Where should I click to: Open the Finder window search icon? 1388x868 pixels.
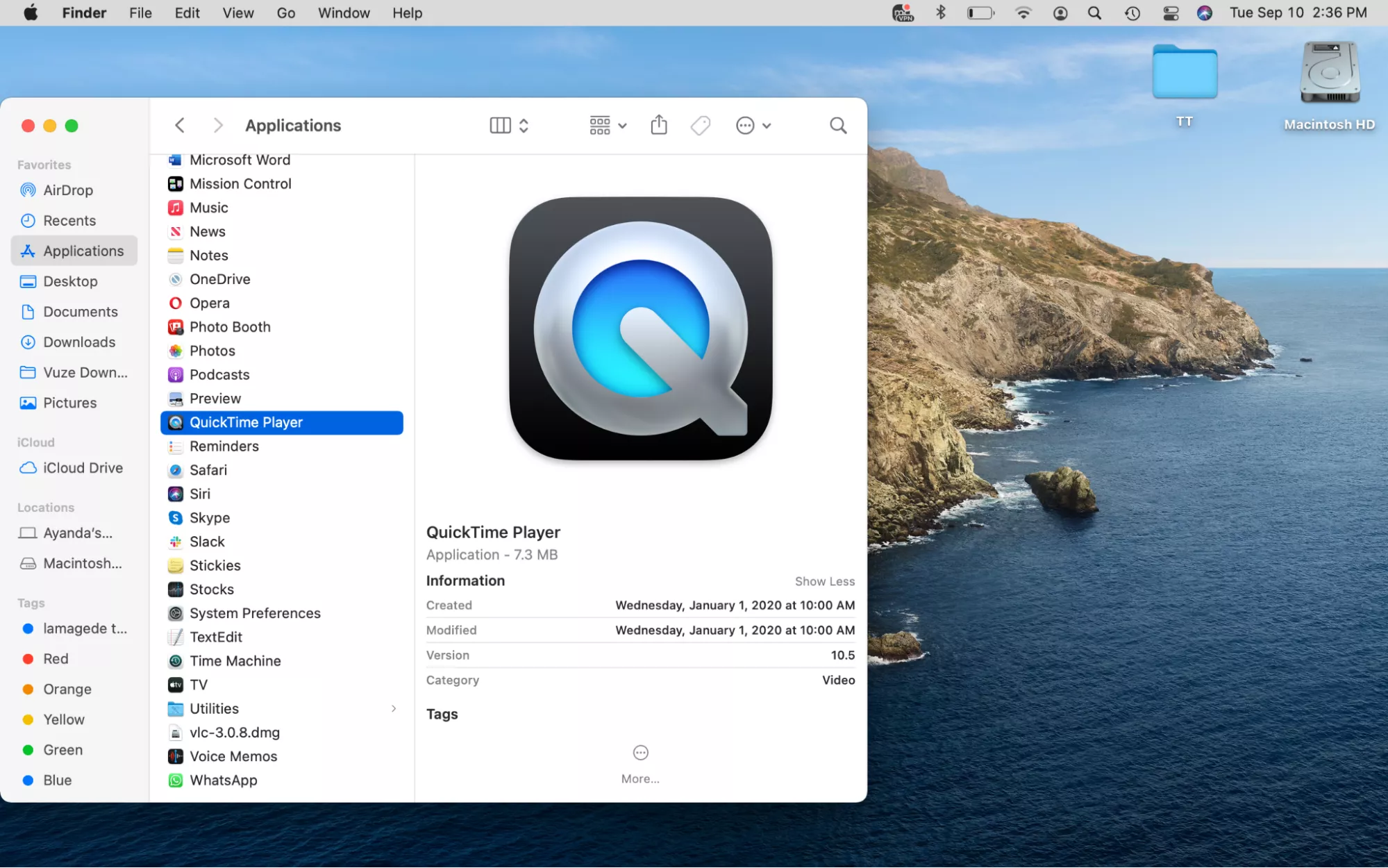tap(838, 126)
